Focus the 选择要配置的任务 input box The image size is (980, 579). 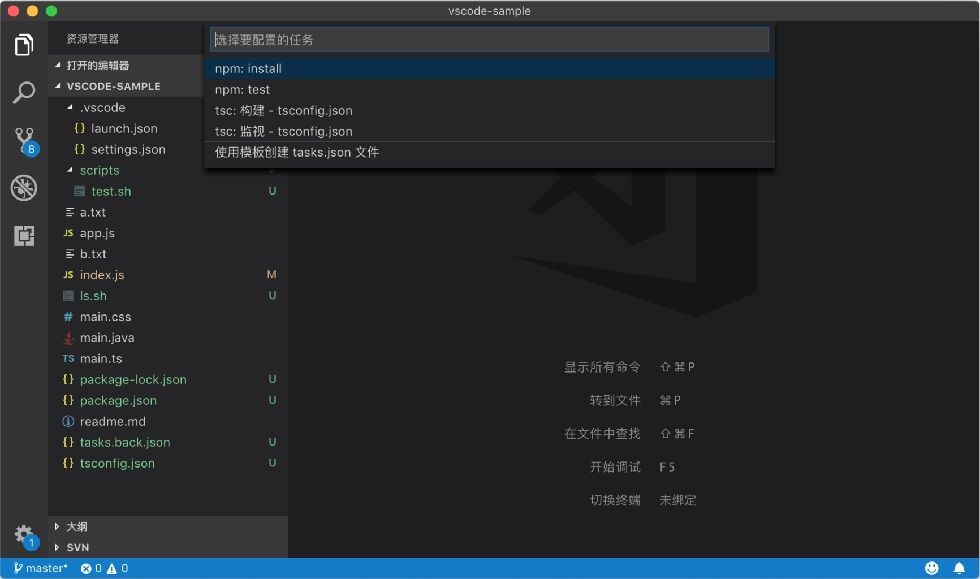(489, 39)
